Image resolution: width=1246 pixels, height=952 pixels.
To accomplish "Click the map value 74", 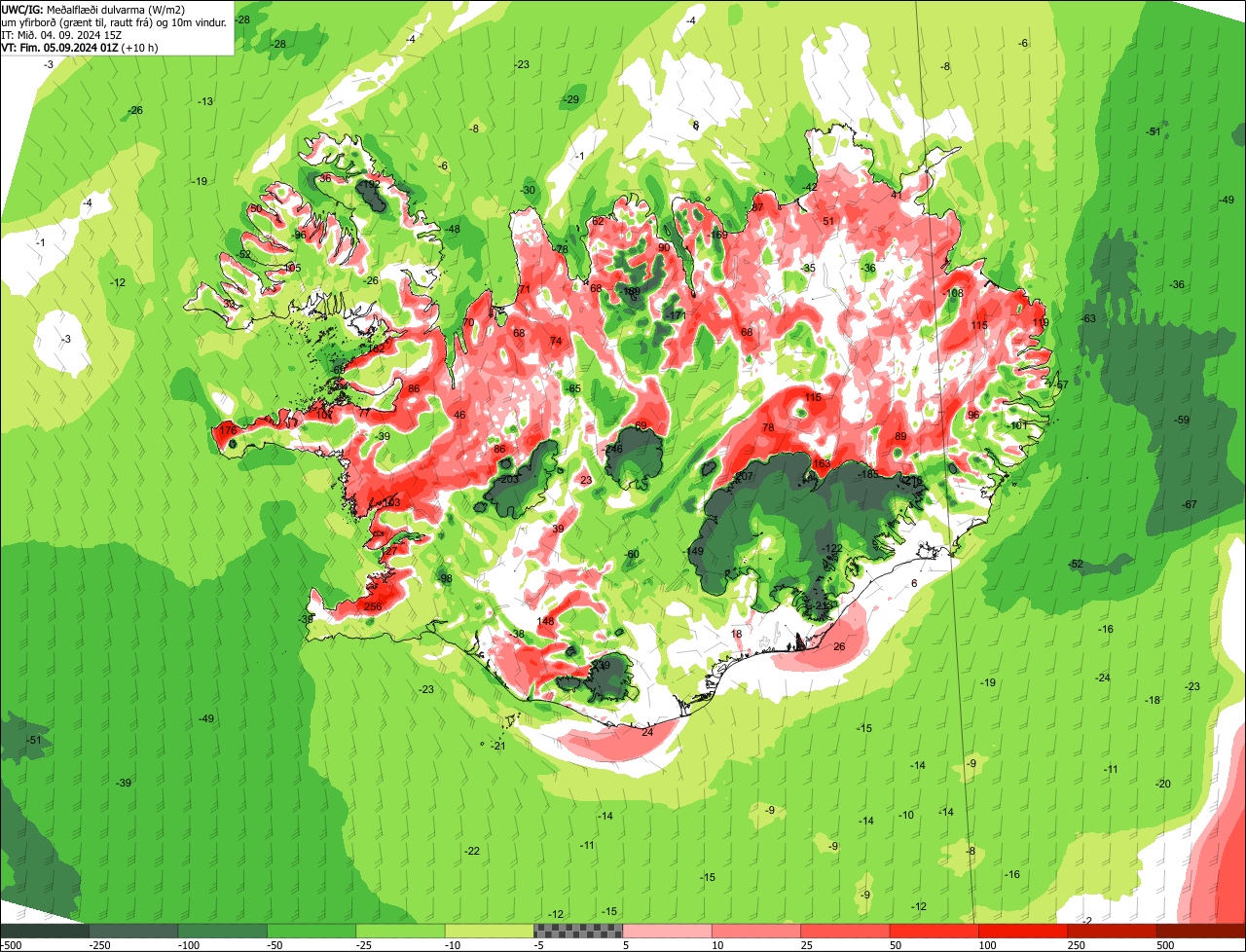I will pyautogui.click(x=556, y=341).
